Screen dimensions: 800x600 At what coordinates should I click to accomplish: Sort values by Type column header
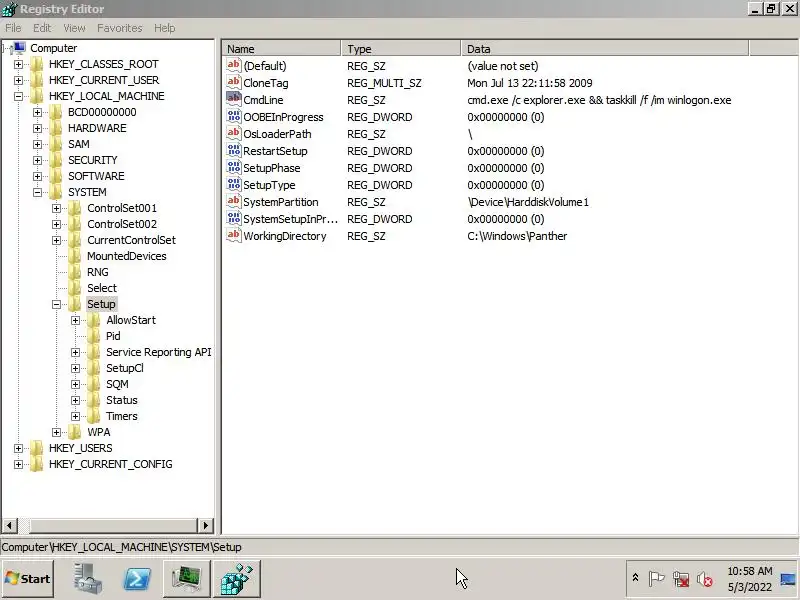click(401, 49)
